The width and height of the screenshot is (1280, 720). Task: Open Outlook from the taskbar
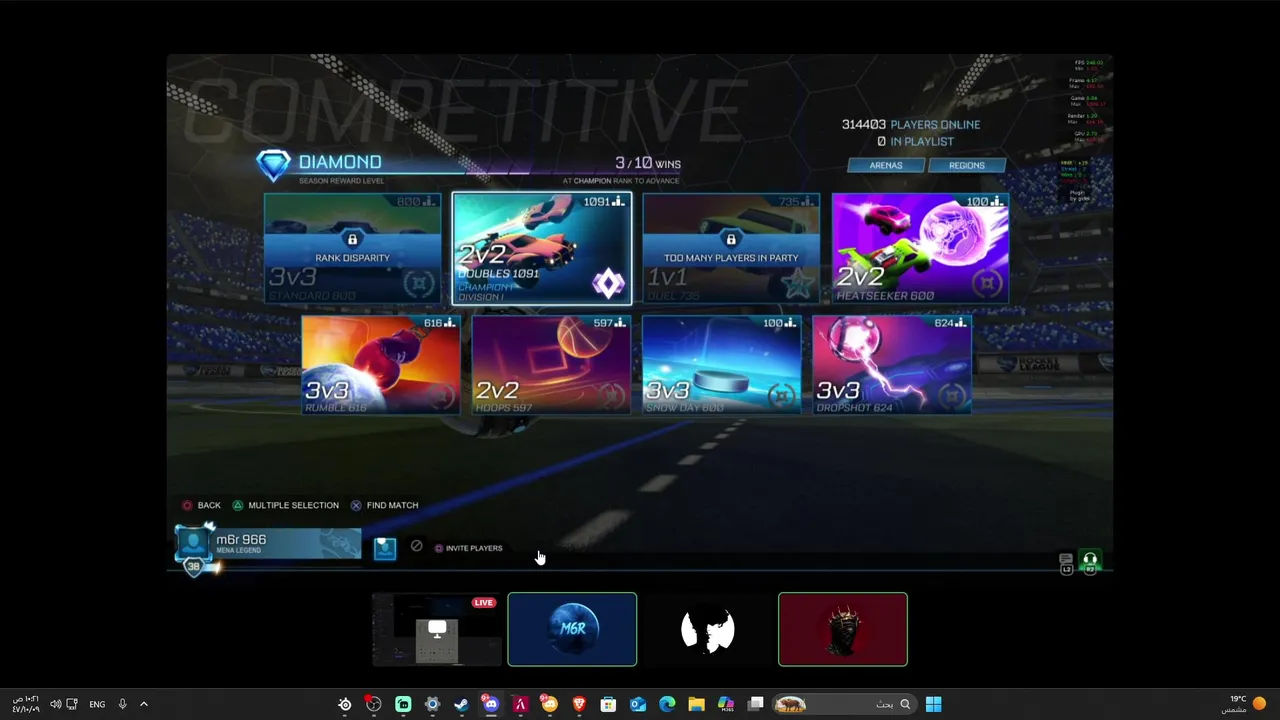tap(638, 704)
